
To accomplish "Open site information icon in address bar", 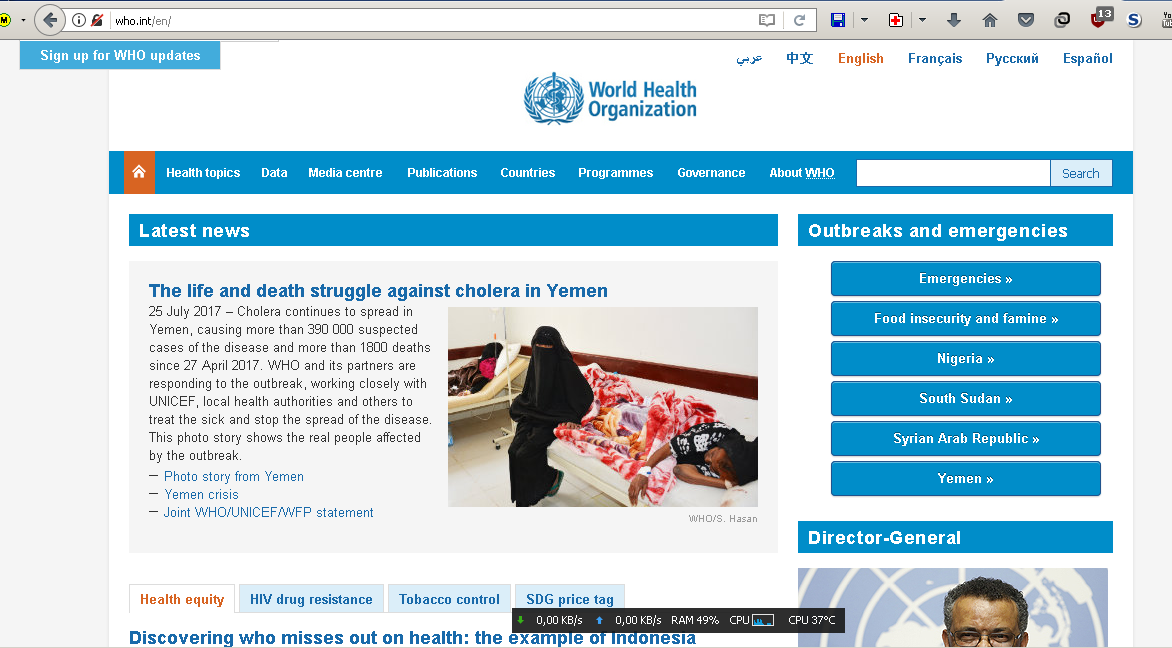I will point(78,20).
